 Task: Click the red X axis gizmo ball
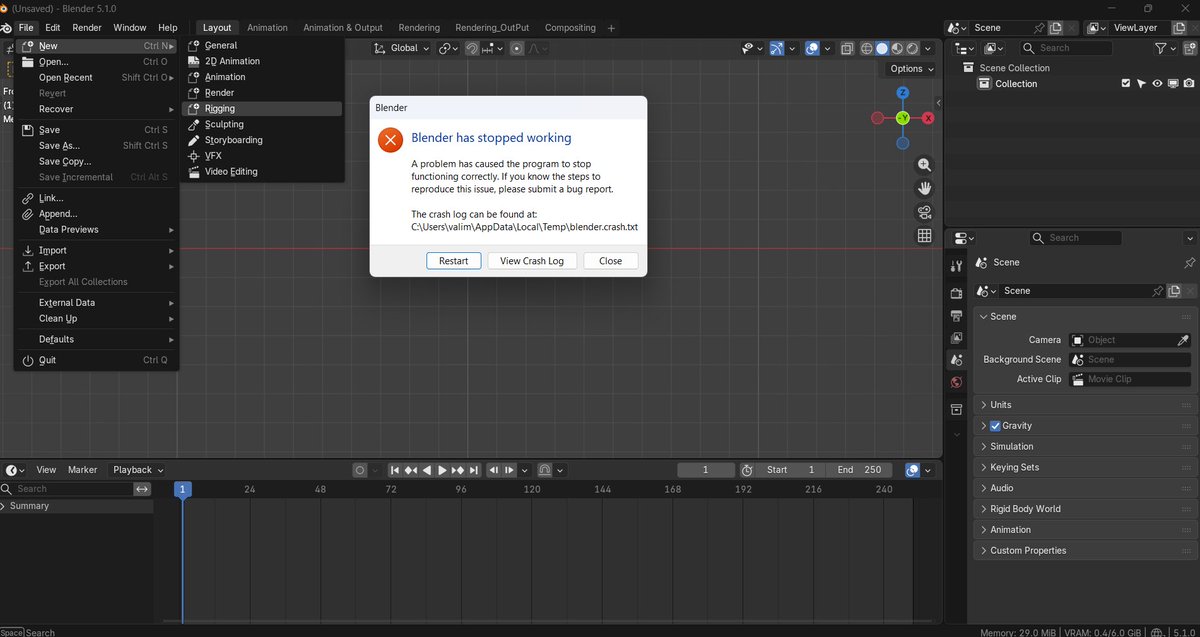[928, 118]
